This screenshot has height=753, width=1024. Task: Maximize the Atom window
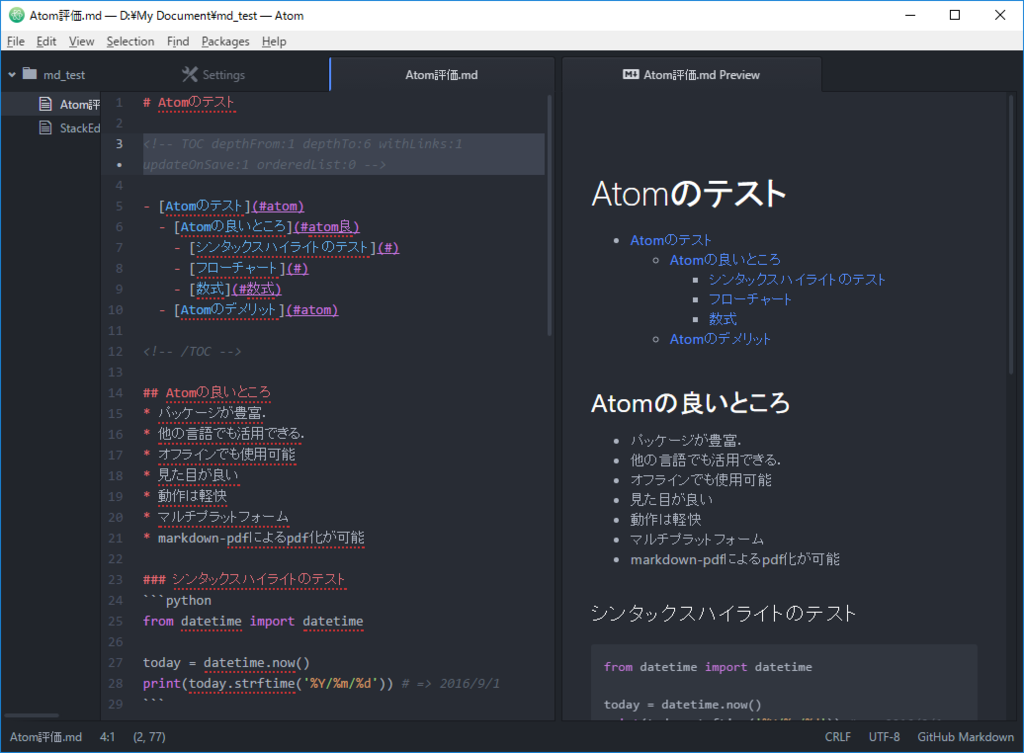[x=955, y=15]
